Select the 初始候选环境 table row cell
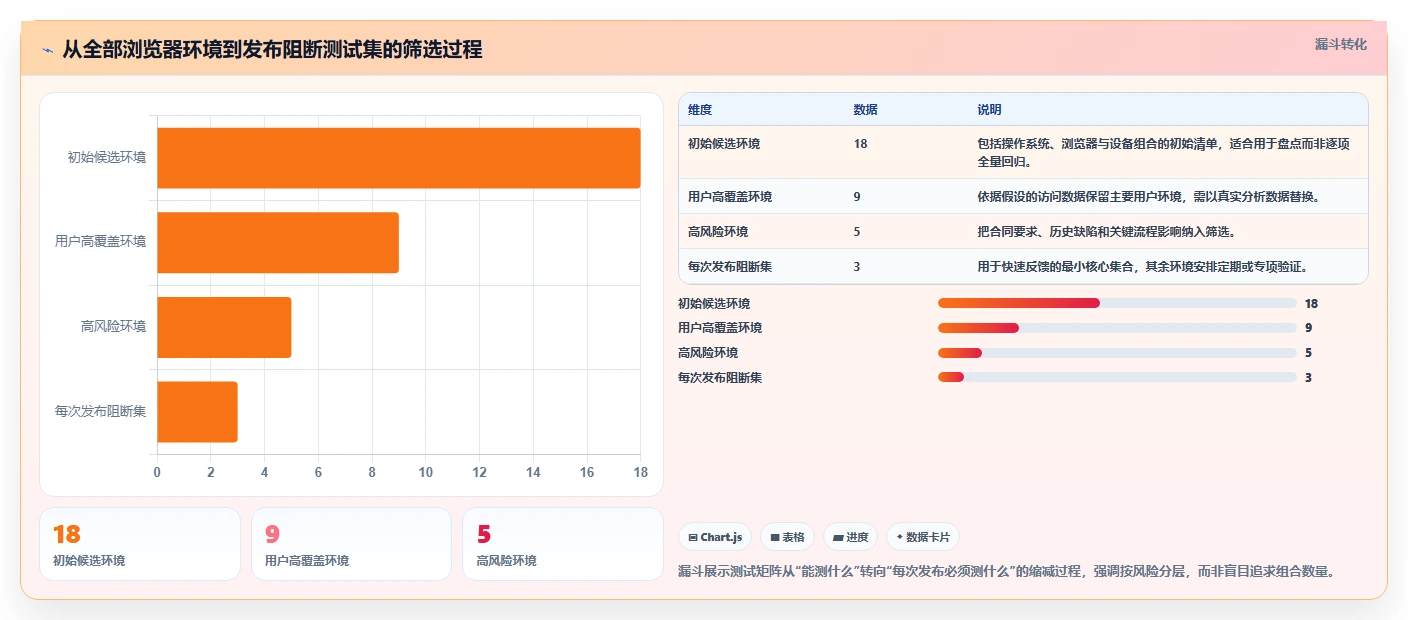 pos(724,144)
